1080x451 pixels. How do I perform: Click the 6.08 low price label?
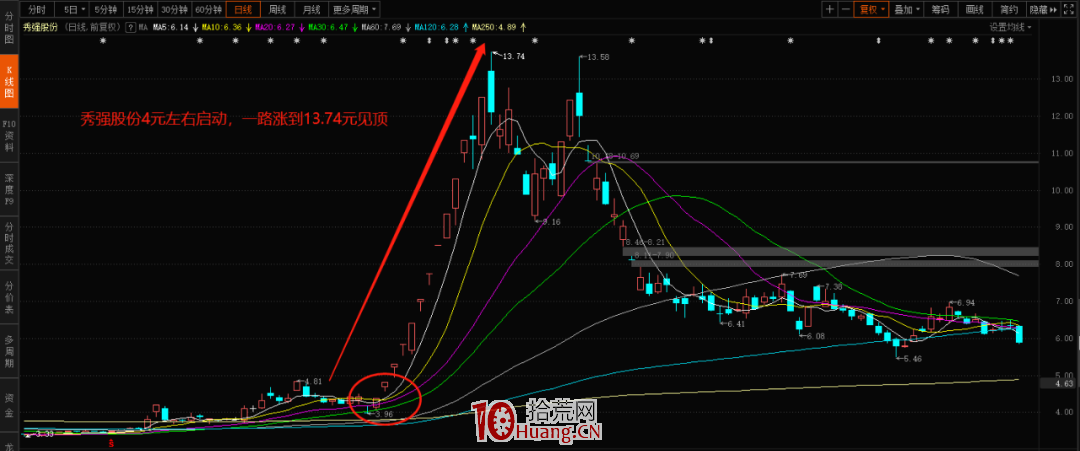(x=815, y=336)
